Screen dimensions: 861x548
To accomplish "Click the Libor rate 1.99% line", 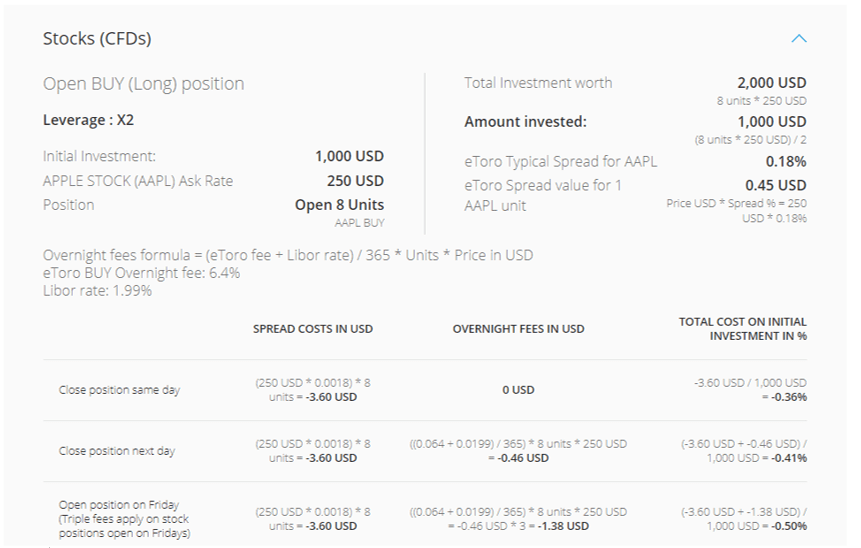I will (97, 291).
